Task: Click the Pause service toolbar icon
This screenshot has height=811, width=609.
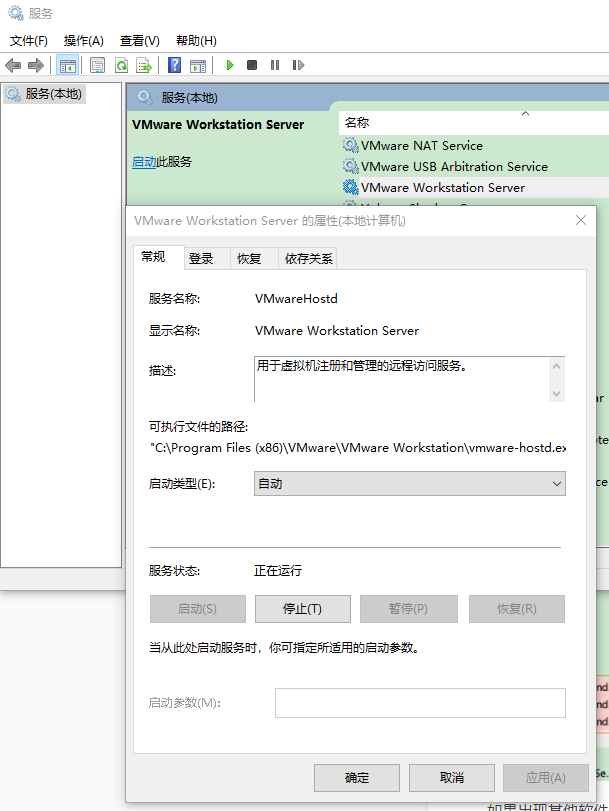Action: (x=275, y=65)
